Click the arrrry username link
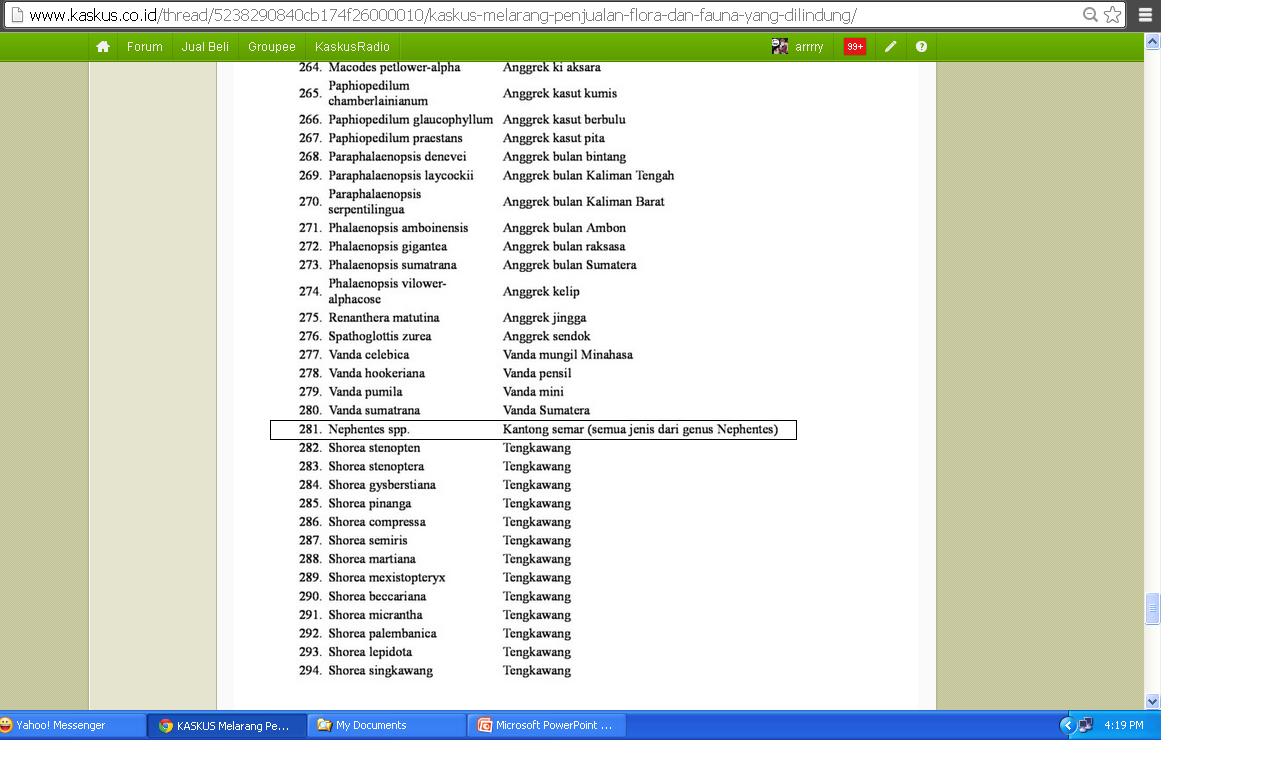Screen dimensions: 1280x768 (809, 47)
